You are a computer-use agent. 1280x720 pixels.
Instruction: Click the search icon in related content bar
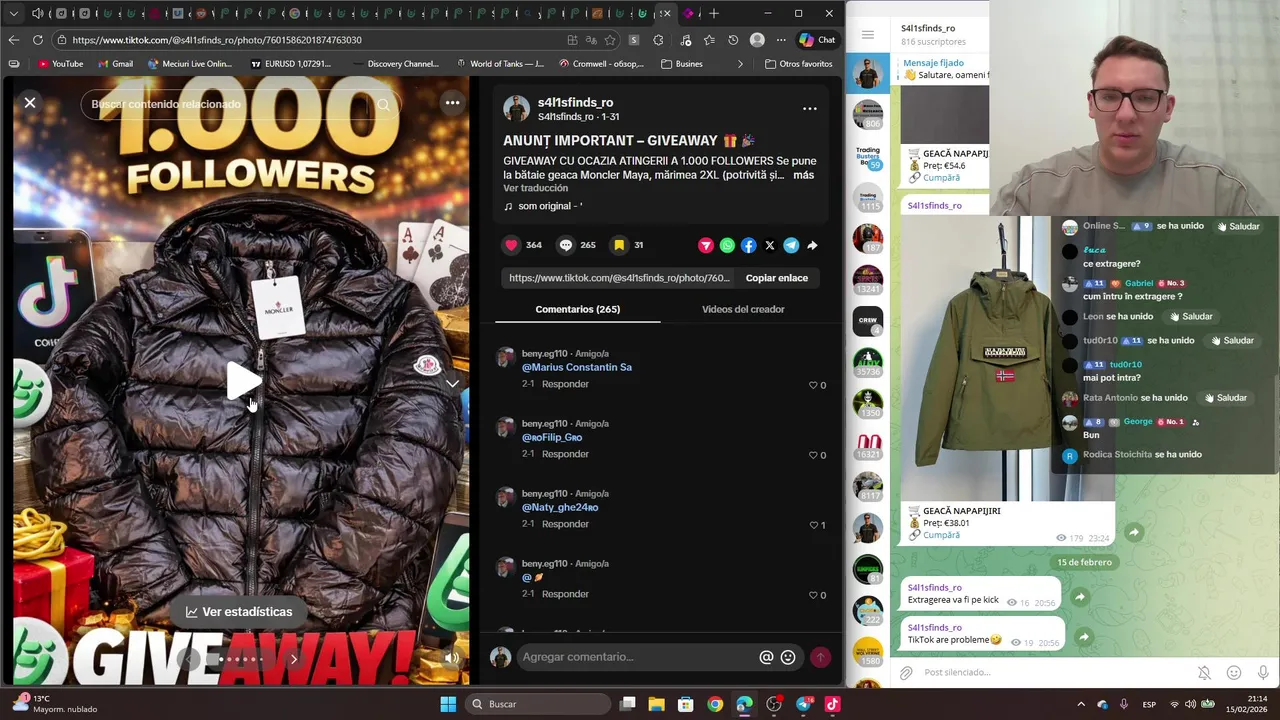coord(383,104)
